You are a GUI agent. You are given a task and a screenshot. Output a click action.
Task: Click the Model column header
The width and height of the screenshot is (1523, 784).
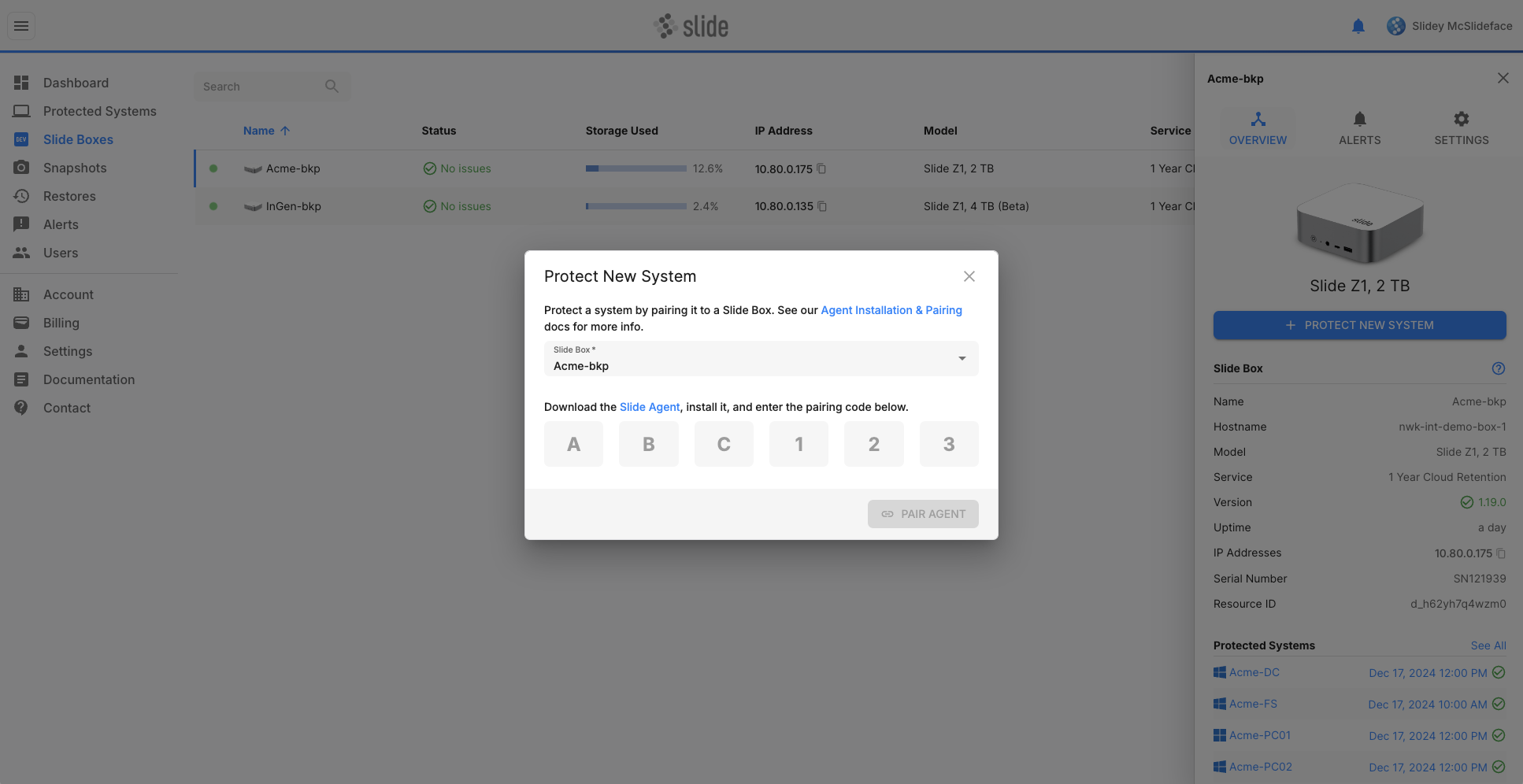tap(940, 131)
